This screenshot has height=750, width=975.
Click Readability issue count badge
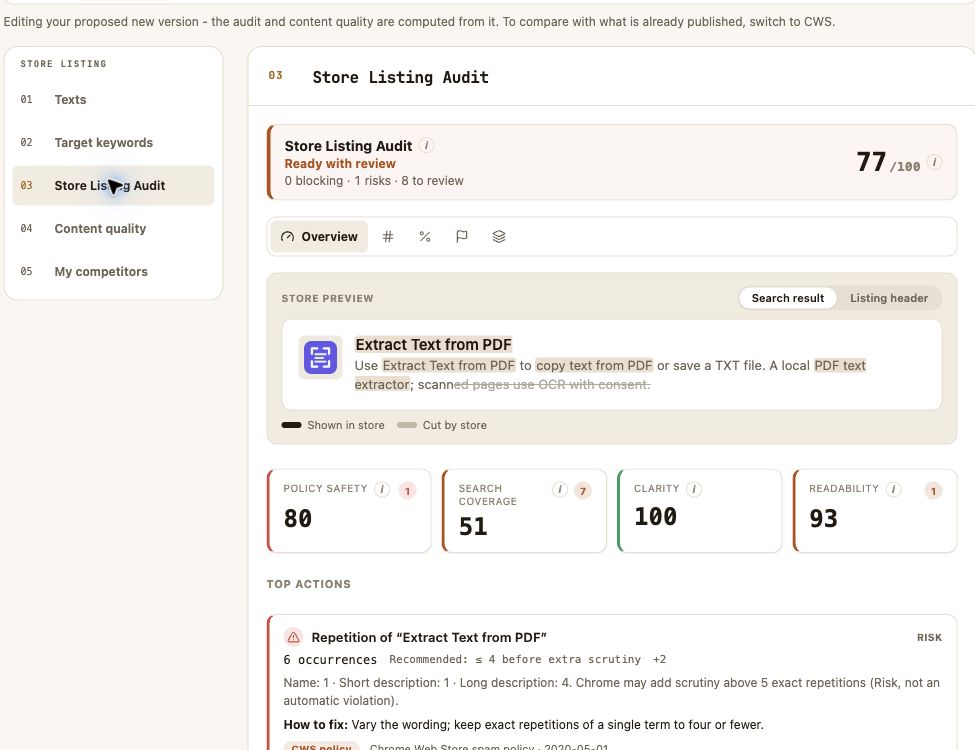click(933, 491)
